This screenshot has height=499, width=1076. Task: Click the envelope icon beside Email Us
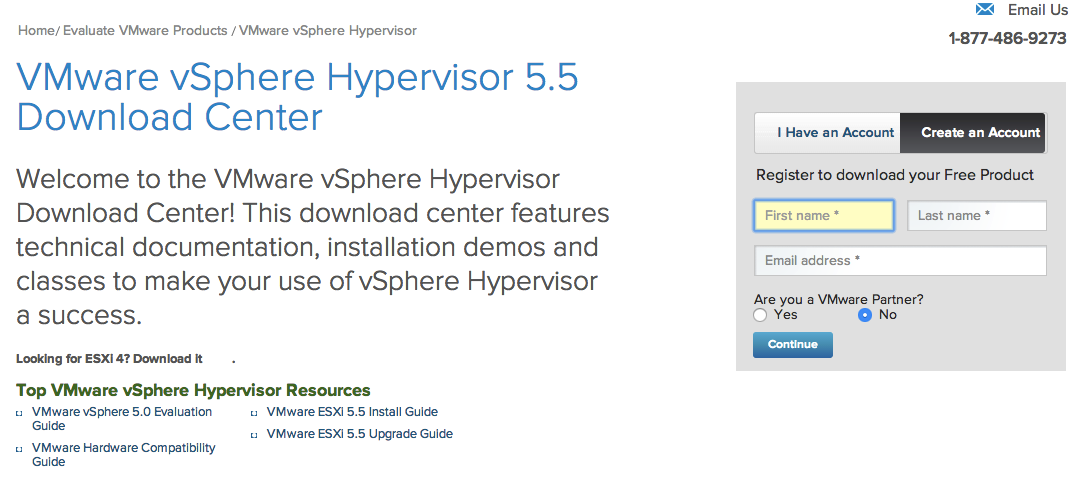[x=985, y=10]
